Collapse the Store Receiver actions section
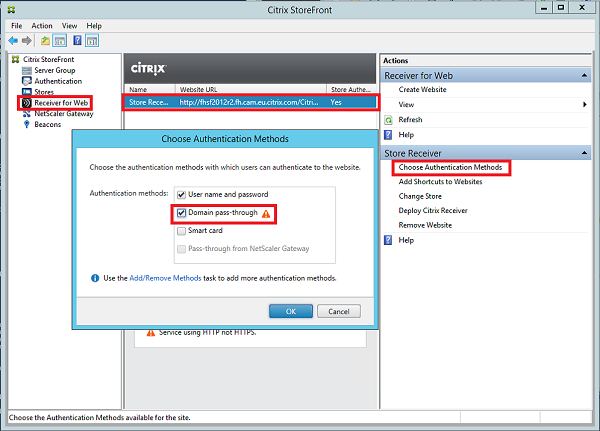Viewport: 600px width, 431px height. [x=583, y=152]
